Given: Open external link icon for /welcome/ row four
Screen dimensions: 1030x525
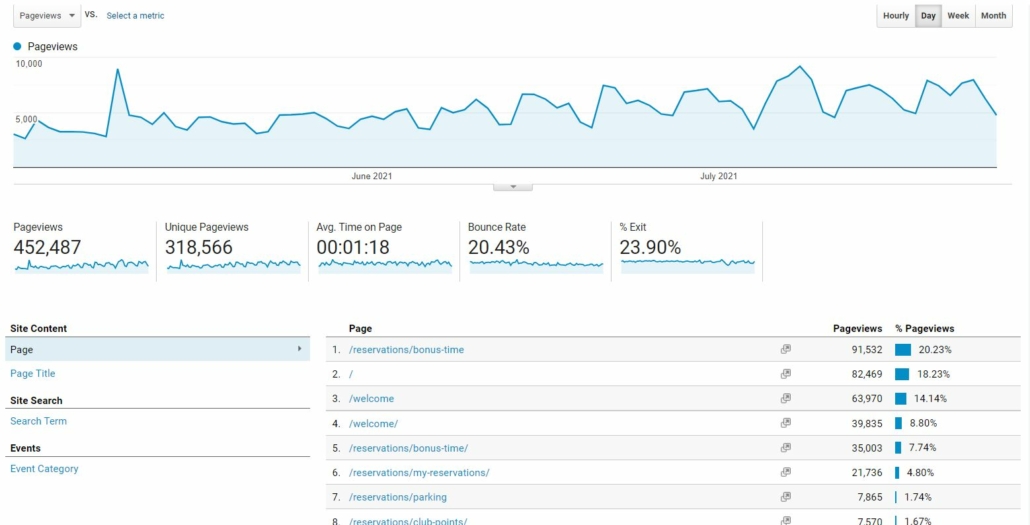Looking at the screenshot, I should [786, 423].
